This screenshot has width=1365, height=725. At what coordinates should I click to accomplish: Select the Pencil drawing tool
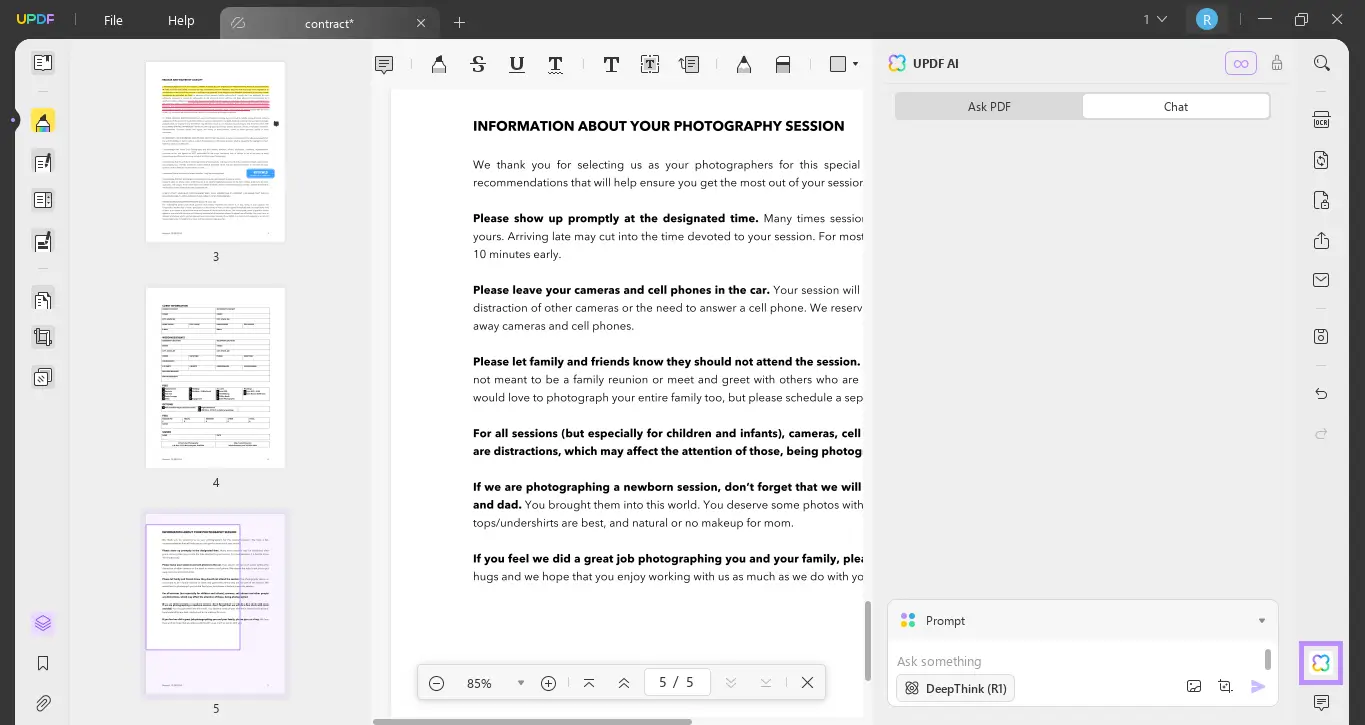coord(744,65)
